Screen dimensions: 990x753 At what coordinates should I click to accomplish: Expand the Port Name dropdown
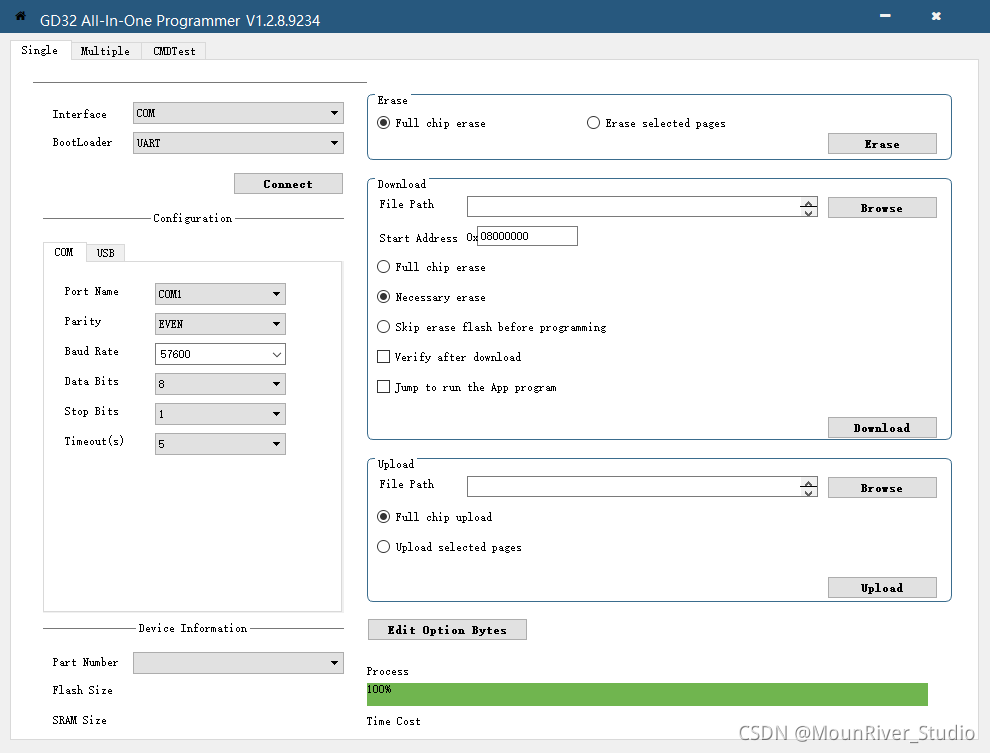coord(220,294)
